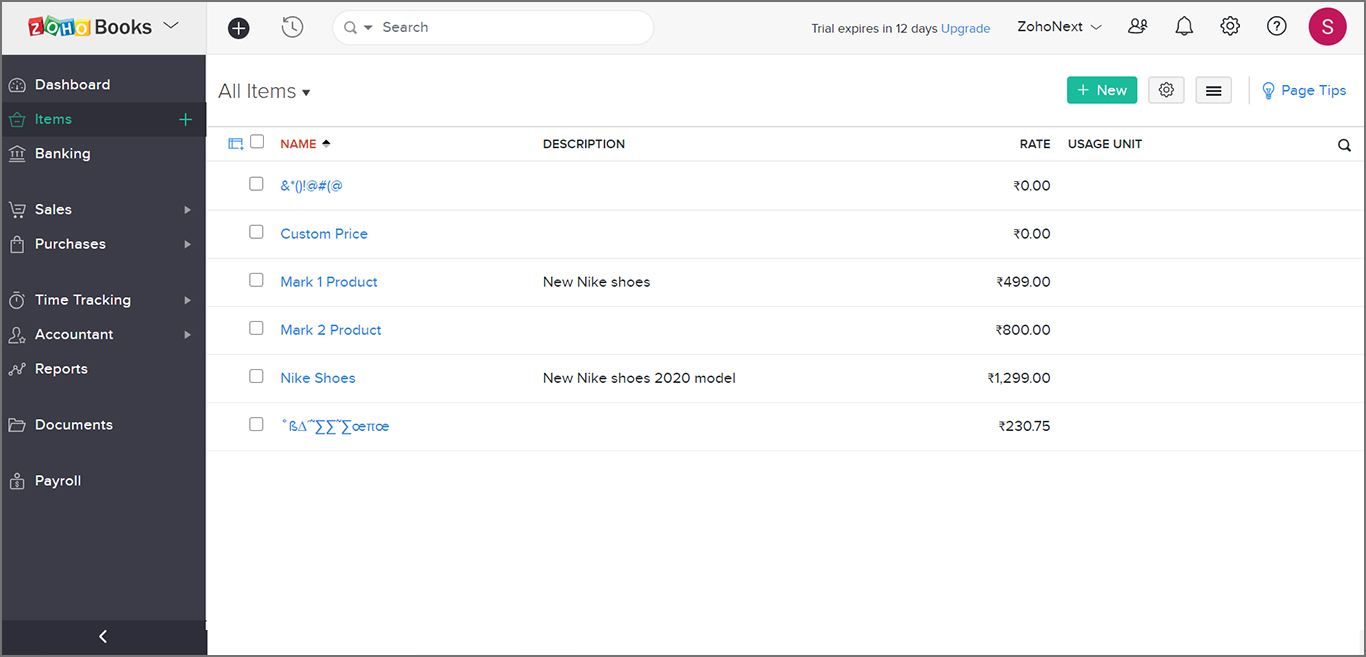Viewport: 1366px width, 657px height.
Task: Open the referral contacts icon
Action: pos(1138,27)
